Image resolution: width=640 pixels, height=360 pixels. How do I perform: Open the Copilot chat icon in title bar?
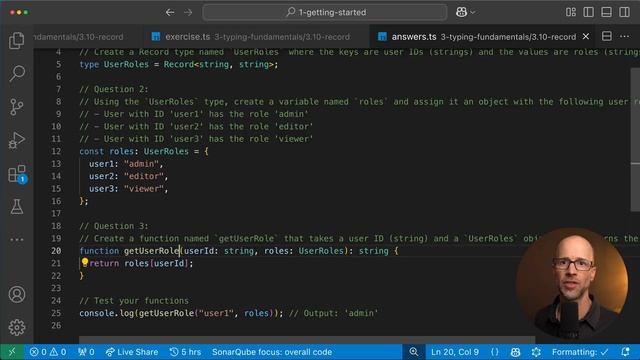[x=461, y=12]
